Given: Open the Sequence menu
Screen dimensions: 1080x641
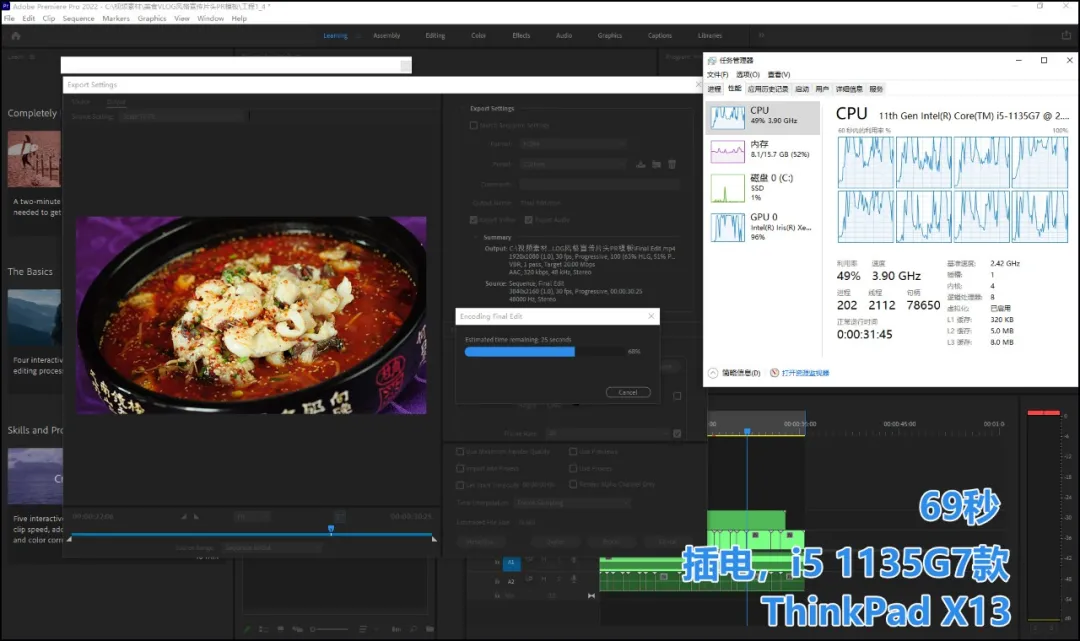Looking at the screenshot, I should pos(79,19).
